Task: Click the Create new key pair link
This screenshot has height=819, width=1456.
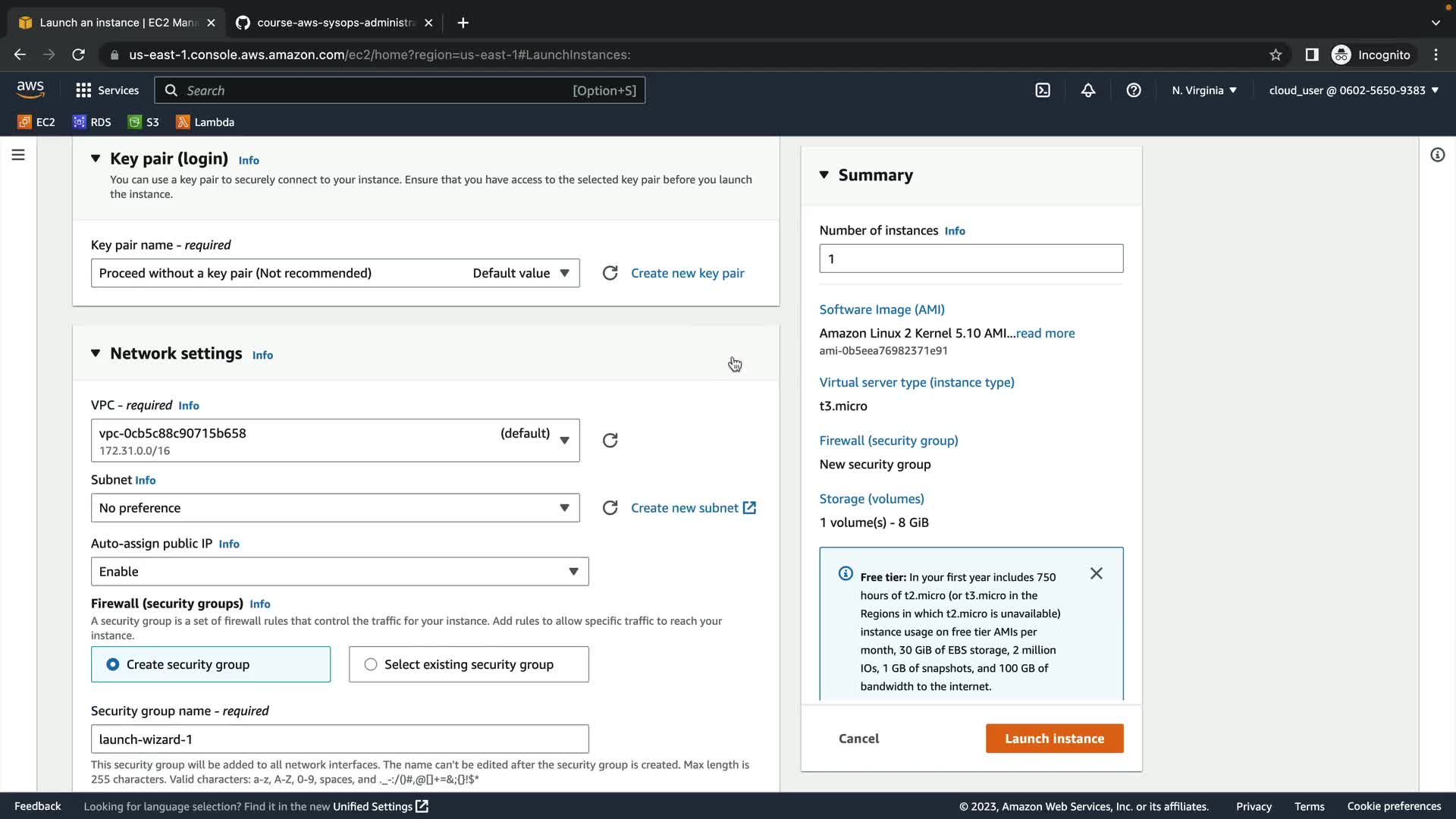Action: point(687,273)
